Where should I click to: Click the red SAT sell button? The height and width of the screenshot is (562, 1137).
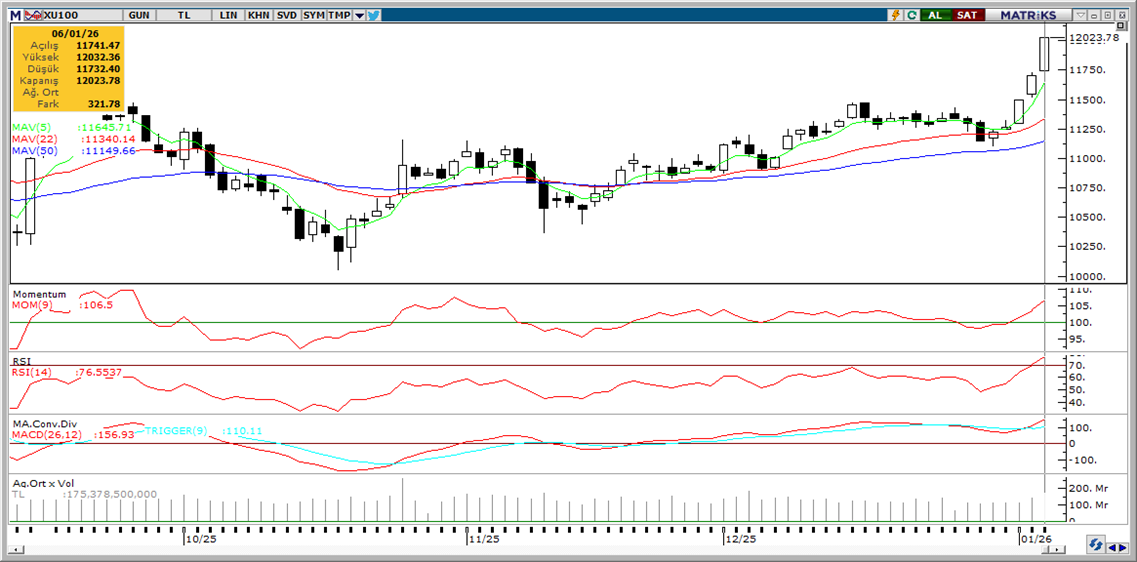(x=967, y=15)
